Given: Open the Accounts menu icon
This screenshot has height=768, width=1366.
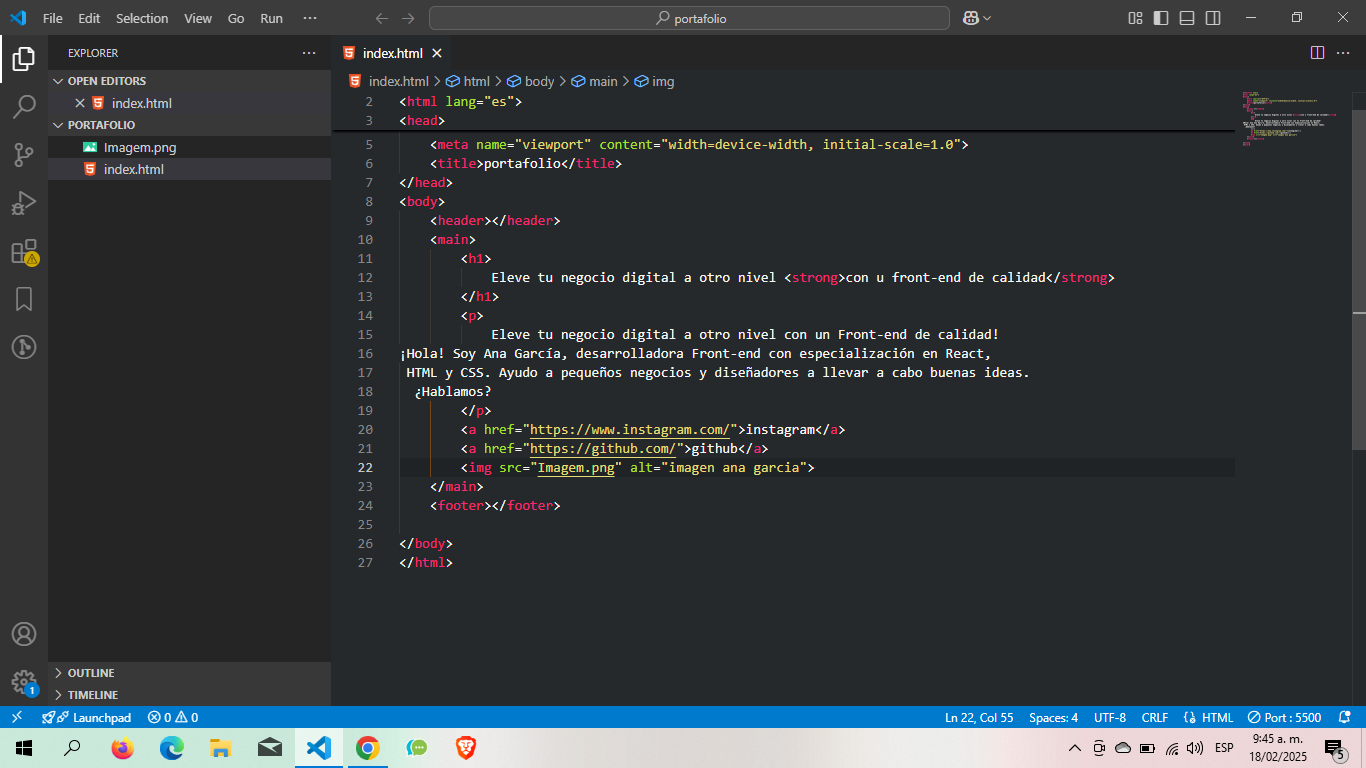Looking at the screenshot, I should [x=24, y=635].
